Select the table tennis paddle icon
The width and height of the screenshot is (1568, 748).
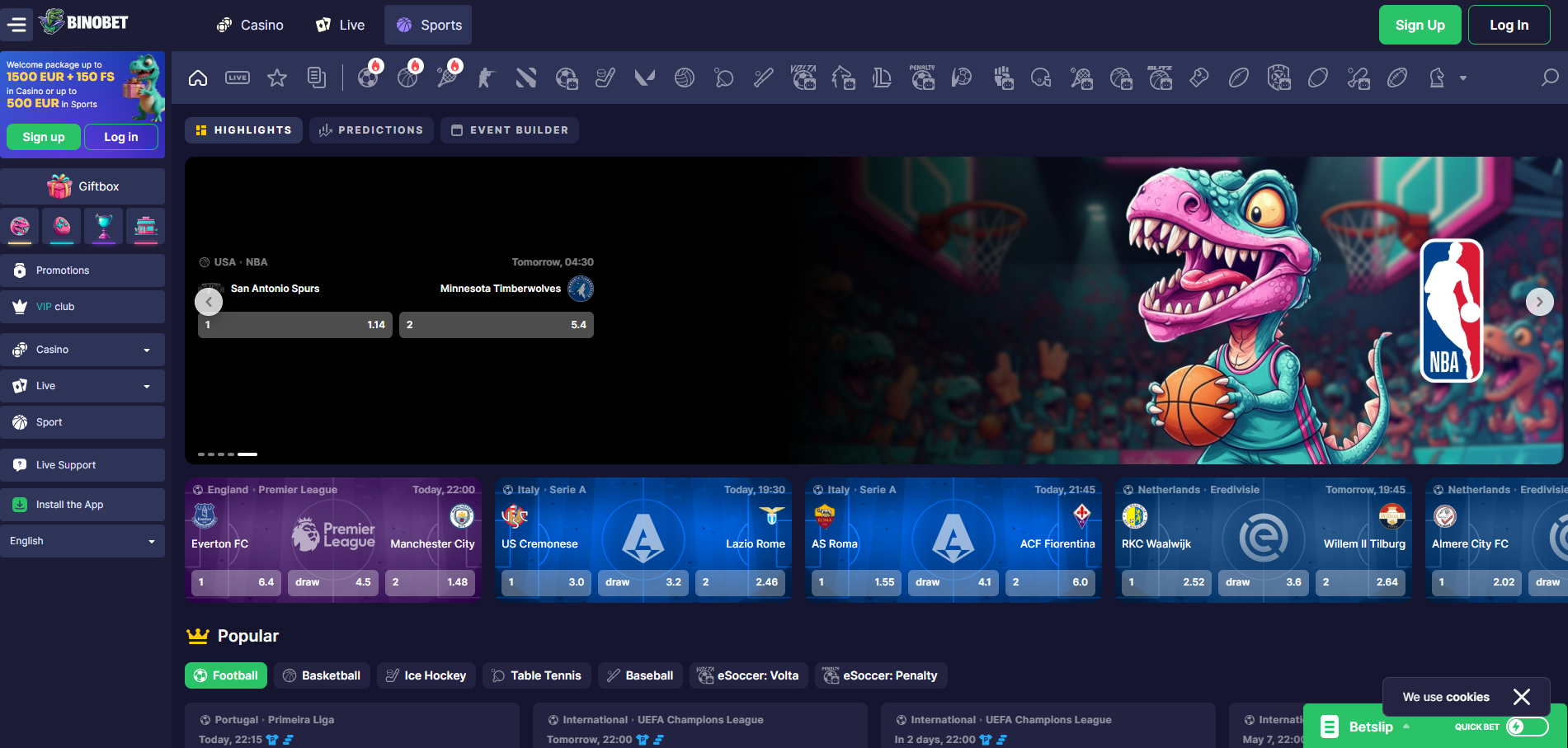(x=724, y=78)
